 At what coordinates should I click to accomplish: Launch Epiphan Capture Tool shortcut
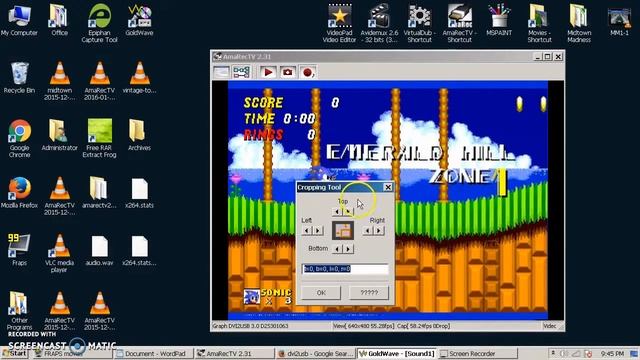pos(99,24)
